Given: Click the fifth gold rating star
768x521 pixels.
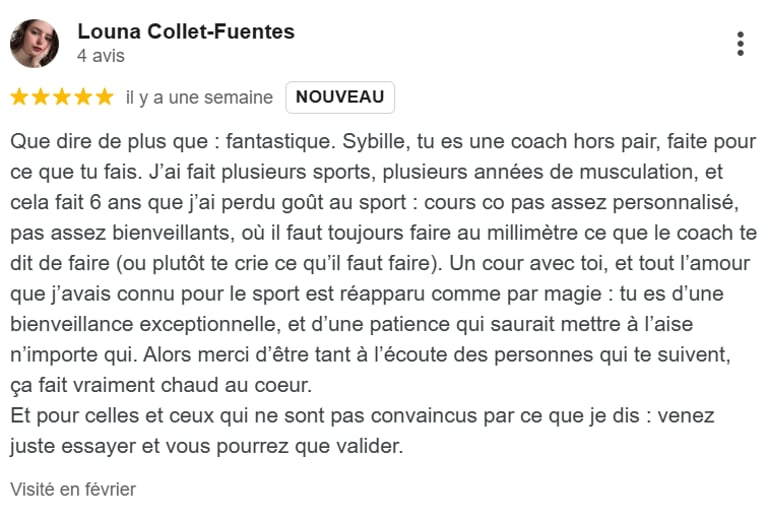Looking at the screenshot, I should (x=105, y=97).
